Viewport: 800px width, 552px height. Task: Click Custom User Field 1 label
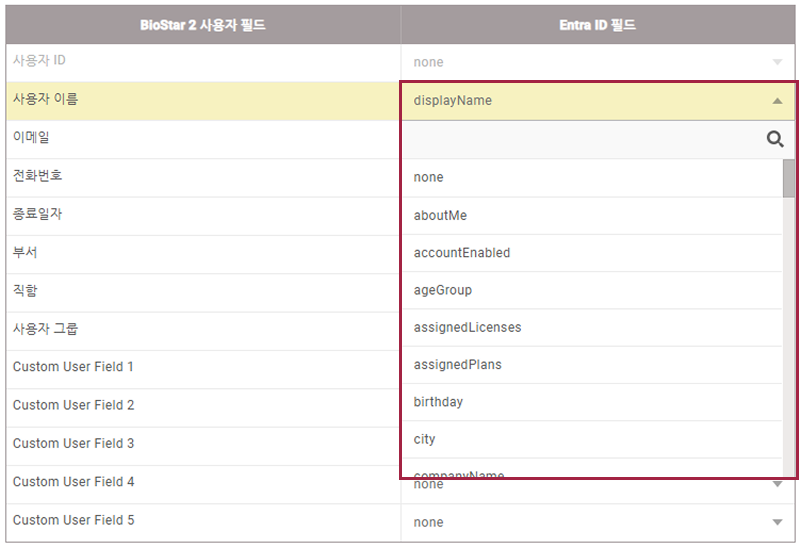point(73,367)
